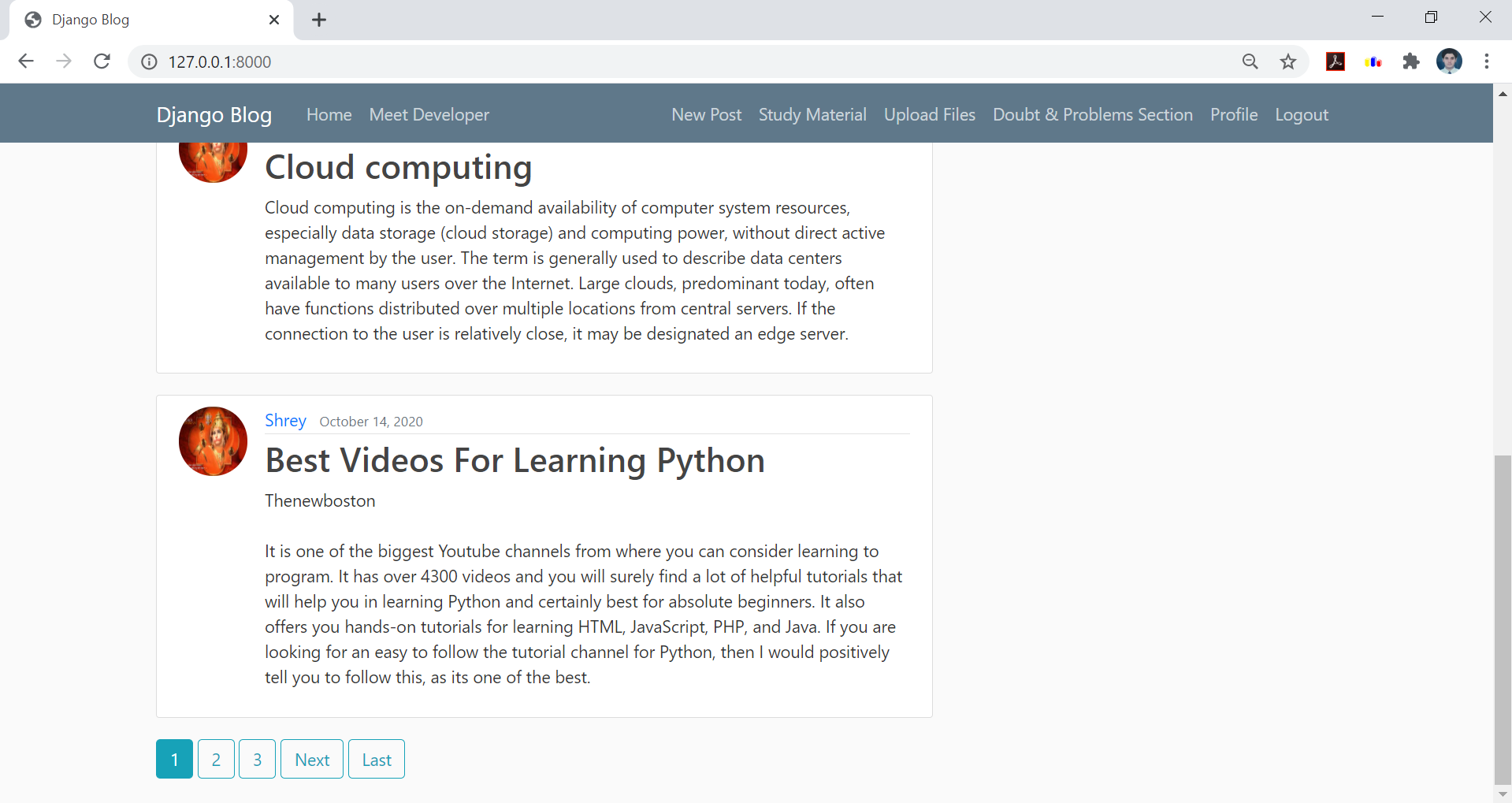This screenshot has height=803, width=1512.
Task: Go to Home in the navbar
Action: tap(329, 115)
